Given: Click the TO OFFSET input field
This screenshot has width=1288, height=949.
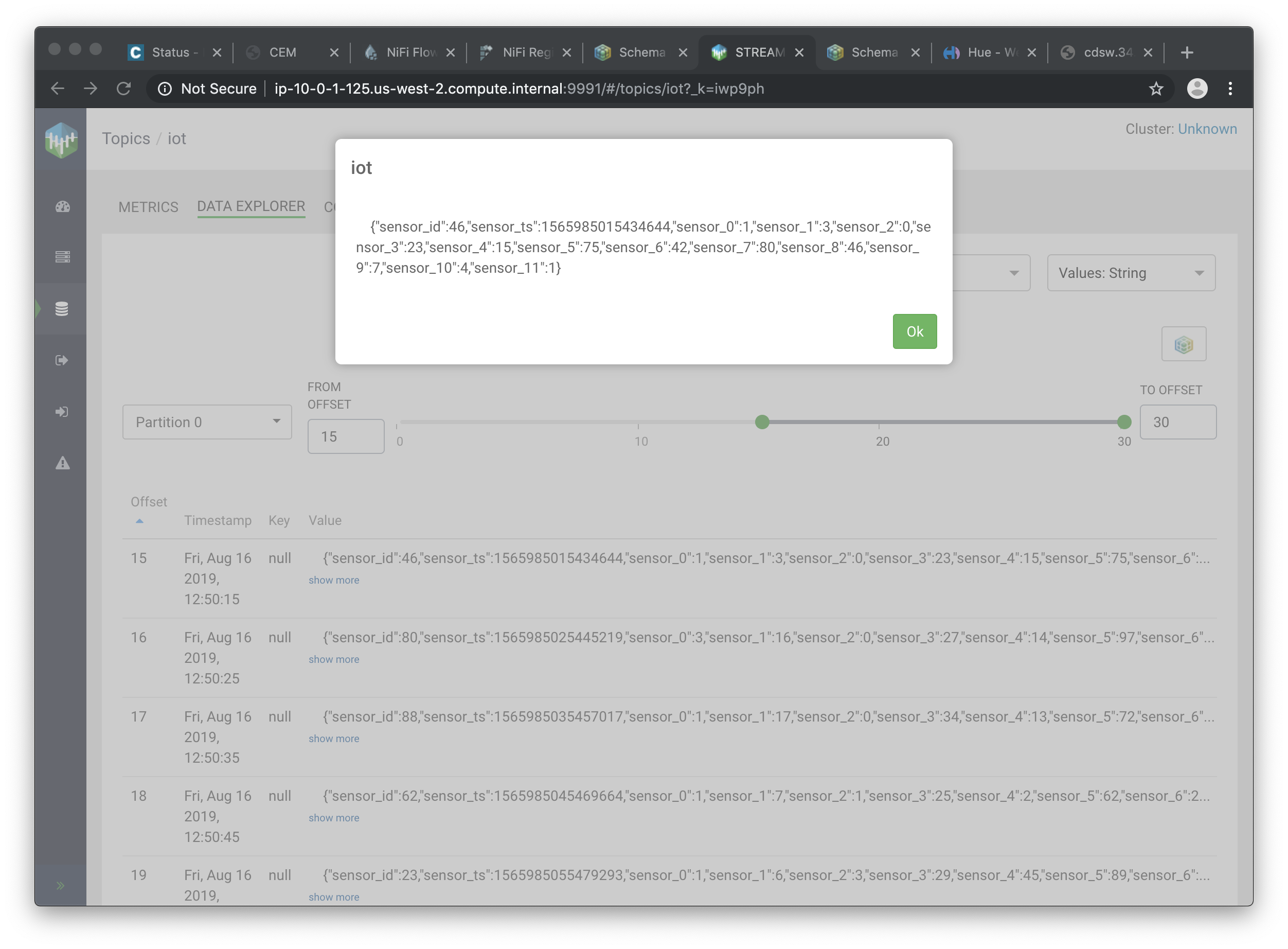Looking at the screenshot, I should click(1177, 422).
